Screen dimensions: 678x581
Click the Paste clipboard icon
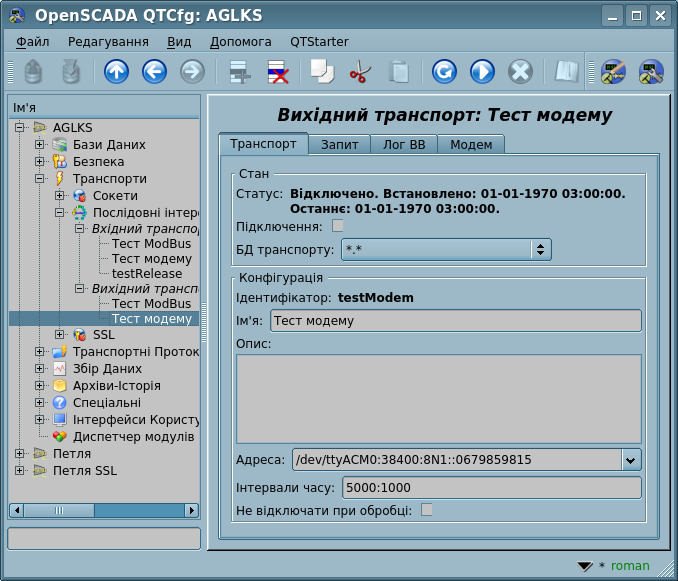tap(399, 72)
